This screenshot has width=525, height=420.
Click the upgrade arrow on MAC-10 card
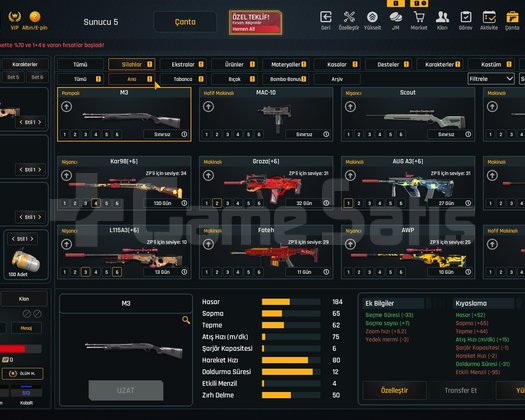pyautogui.click(x=208, y=107)
